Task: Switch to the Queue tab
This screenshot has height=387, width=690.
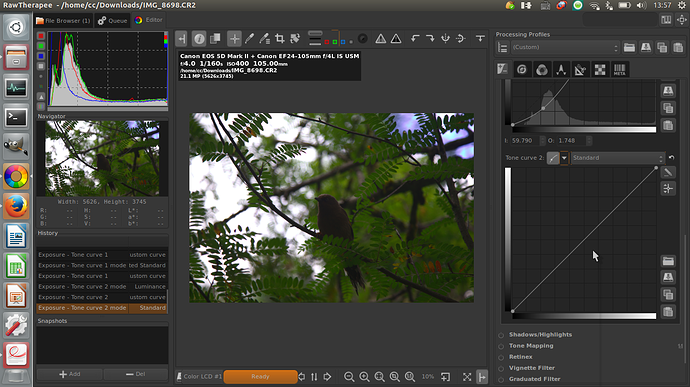Action: 112,21
